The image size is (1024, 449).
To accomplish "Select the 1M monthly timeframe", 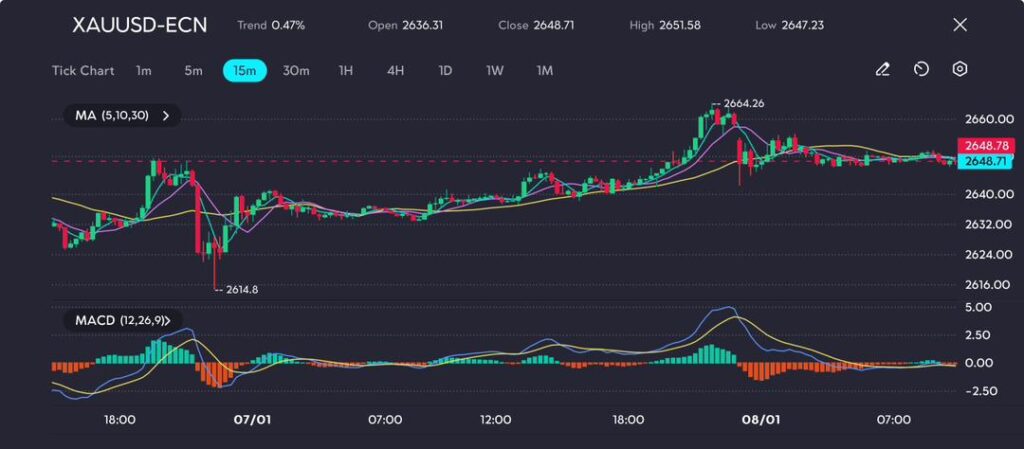I will 545,71.
